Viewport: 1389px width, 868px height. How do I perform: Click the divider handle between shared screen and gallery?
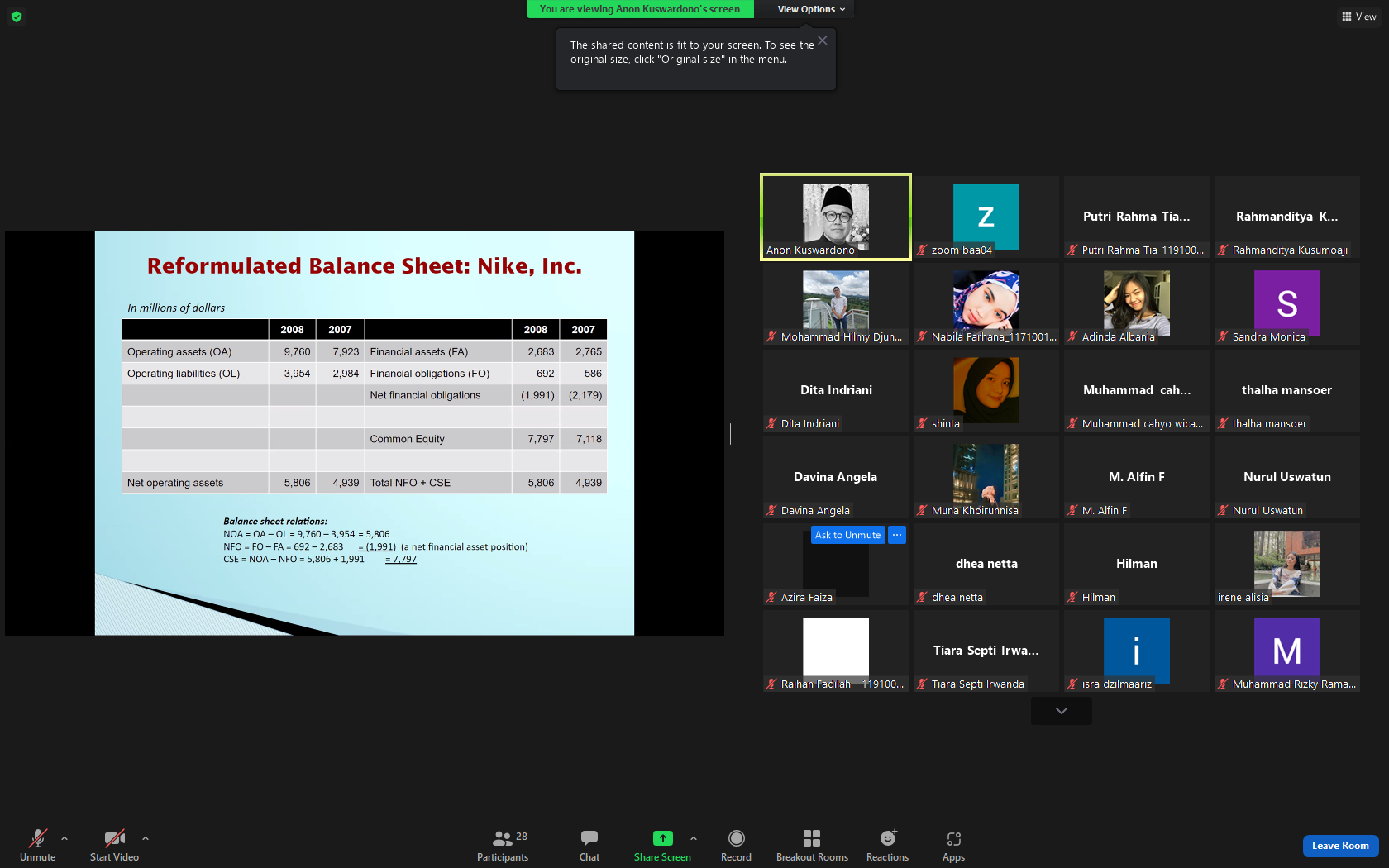tap(729, 433)
